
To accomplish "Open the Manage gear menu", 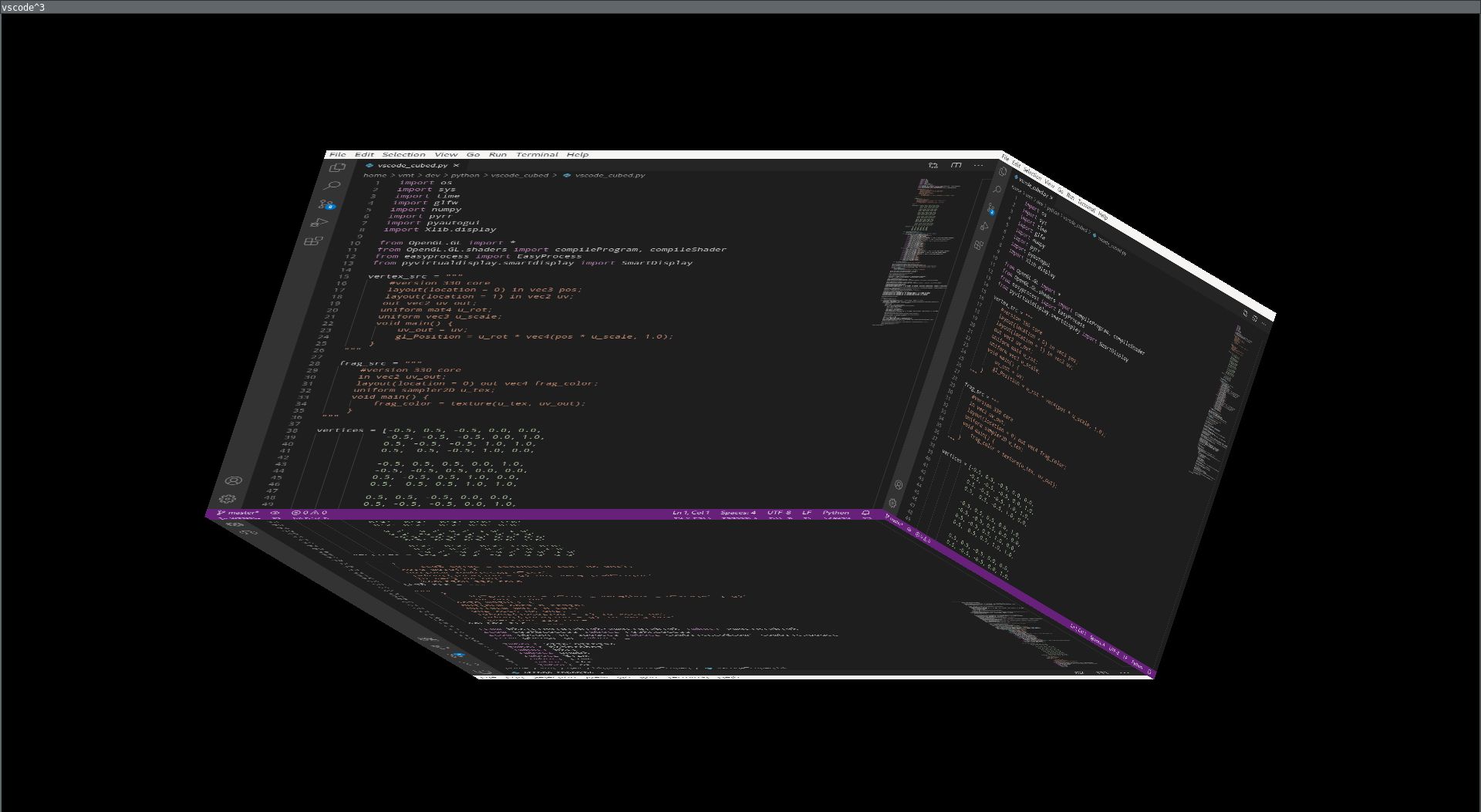I will click(x=228, y=499).
